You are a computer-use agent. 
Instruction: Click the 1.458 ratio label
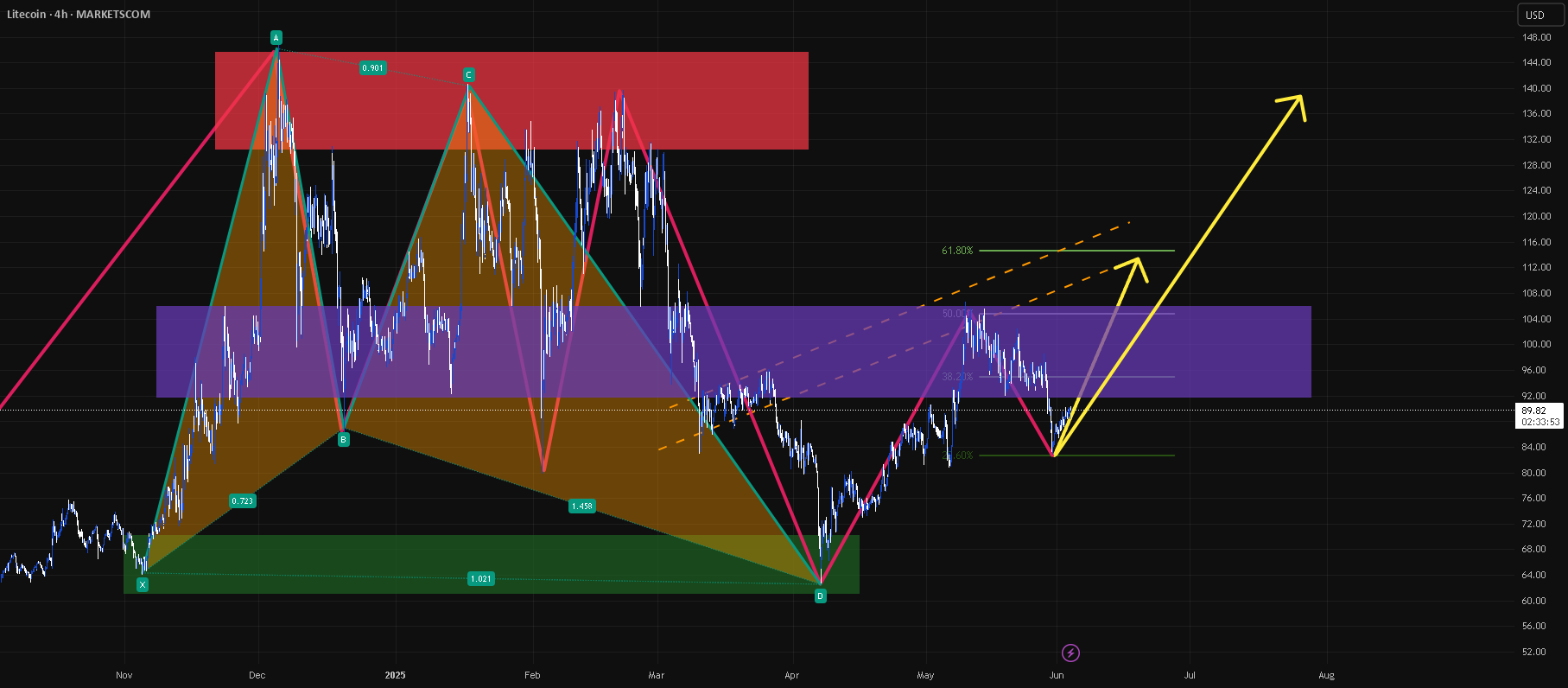tap(582, 506)
